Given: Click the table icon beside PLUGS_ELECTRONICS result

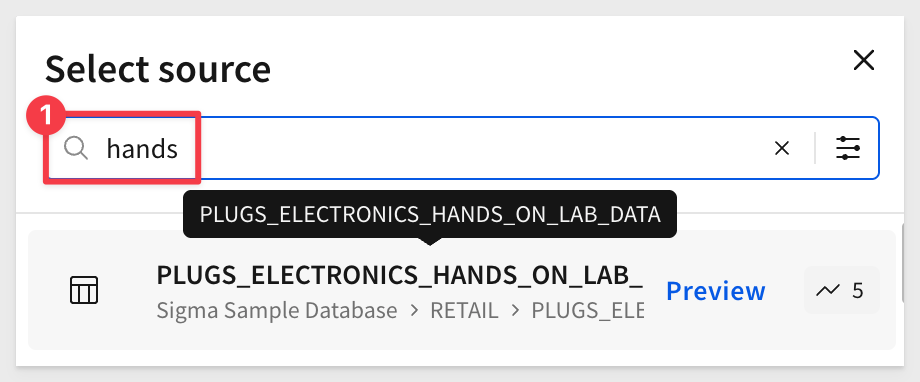Looking at the screenshot, I should (84, 290).
